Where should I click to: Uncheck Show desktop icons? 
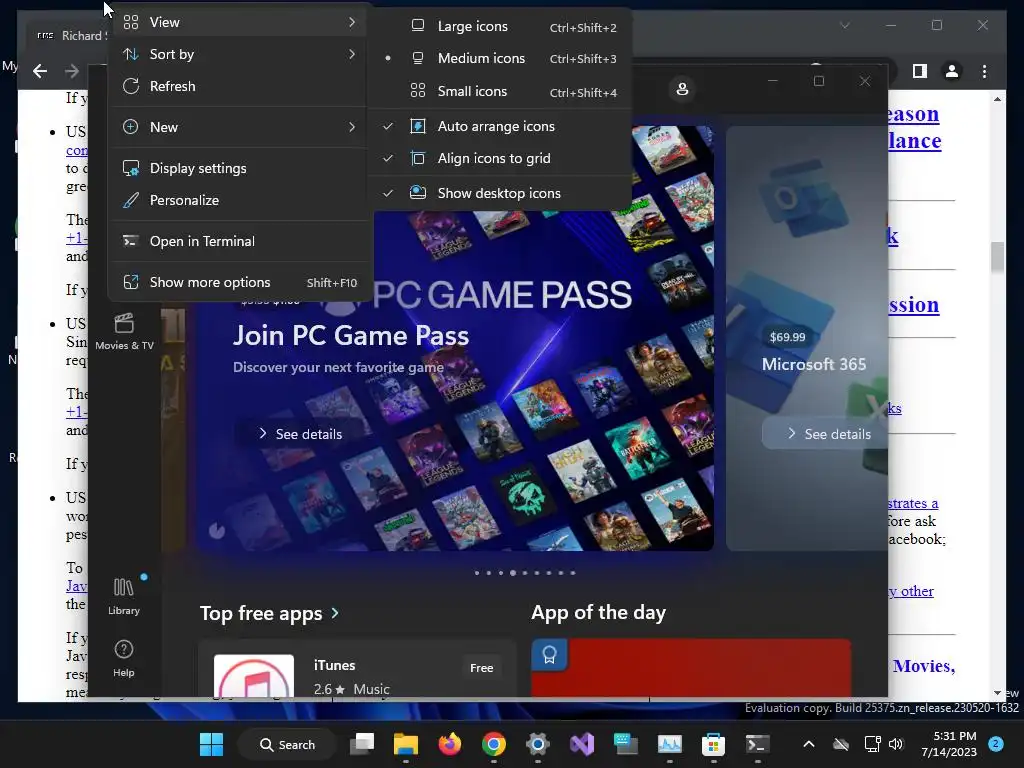(500, 193)
